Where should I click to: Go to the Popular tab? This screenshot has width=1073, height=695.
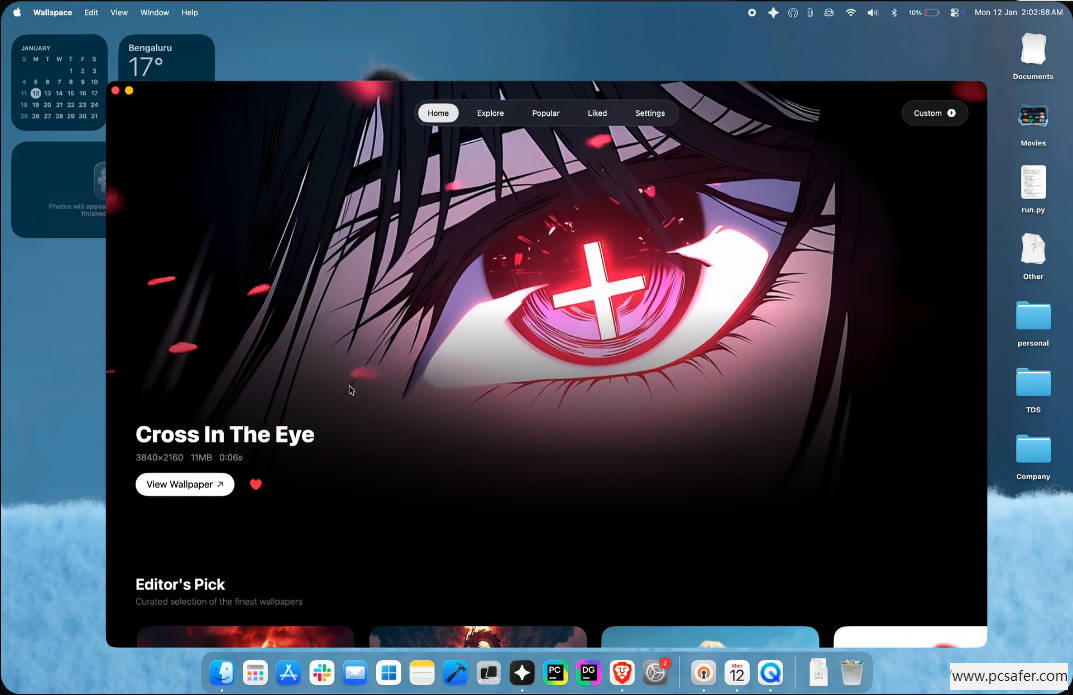545,113
